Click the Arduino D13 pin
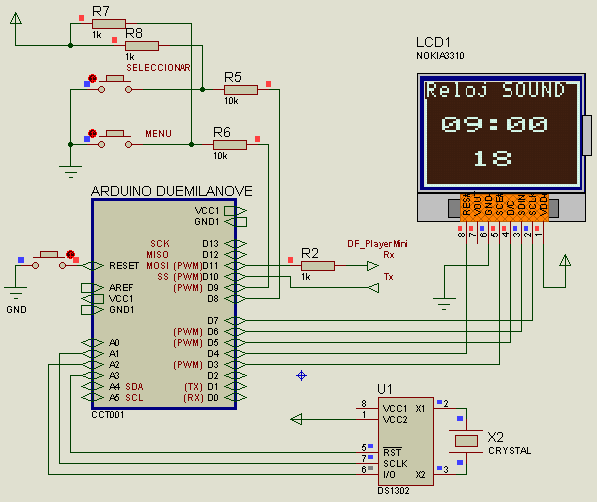The image size is (597, 502). click(x=235, y=244)
